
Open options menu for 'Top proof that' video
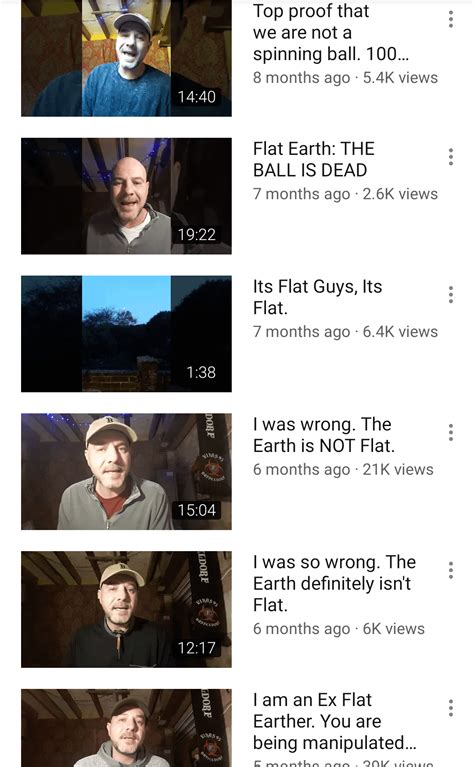(x=451, y=19)
